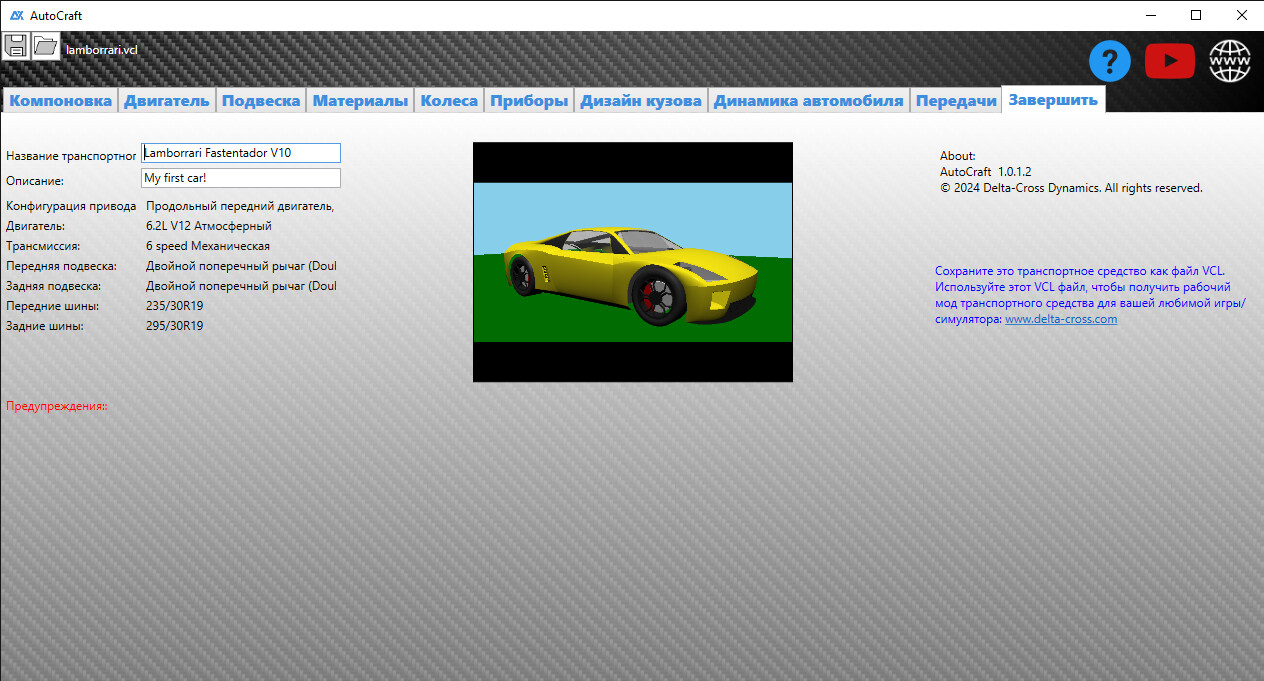Click the vehicle name input field
The height and width of the screenshot is (681, 1264).
point(240,152)
